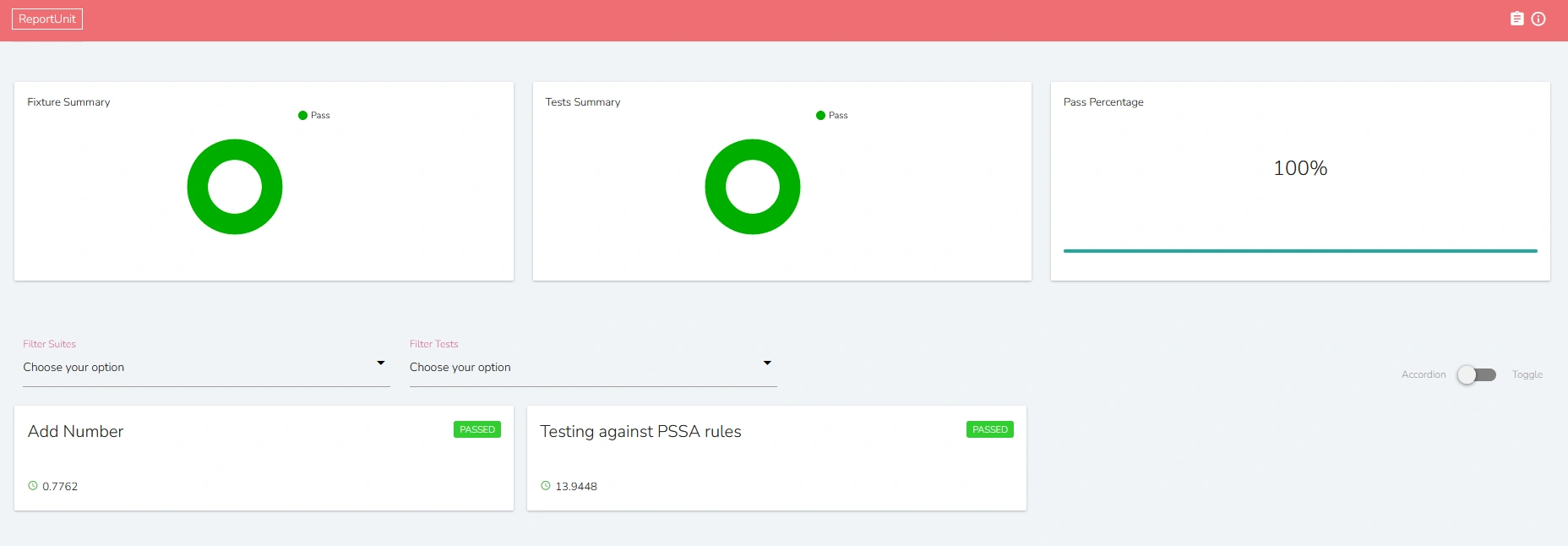Click the green Pass legend dot in Fixture Summary
Screen dimensions: 1568x546
pyautogui.click(x=302, y=116)
